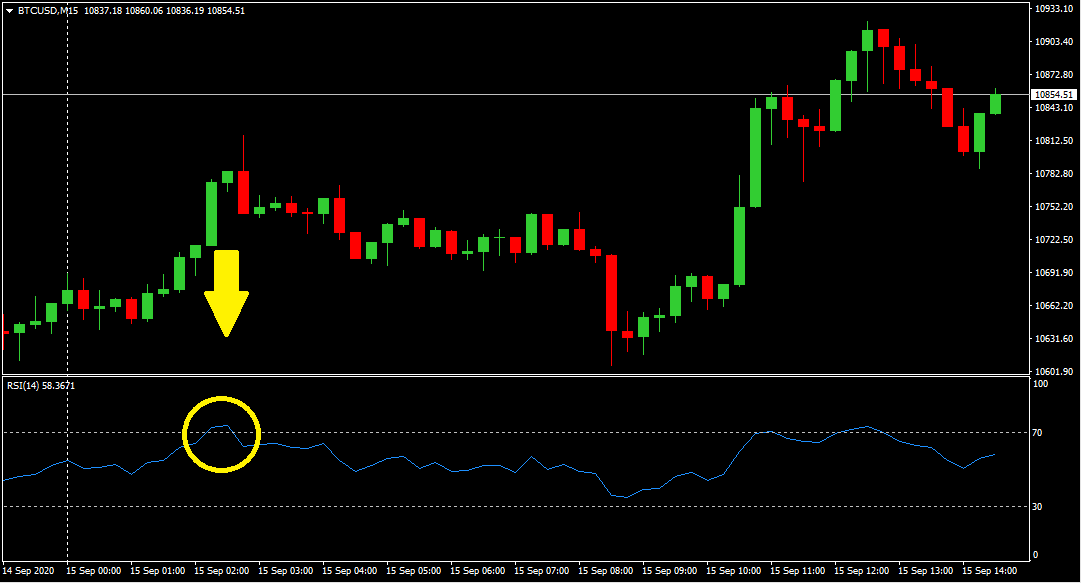Click the 10843.10 price scale label
Viewport: 1082px width, 583px height.
click(1054, 108)
